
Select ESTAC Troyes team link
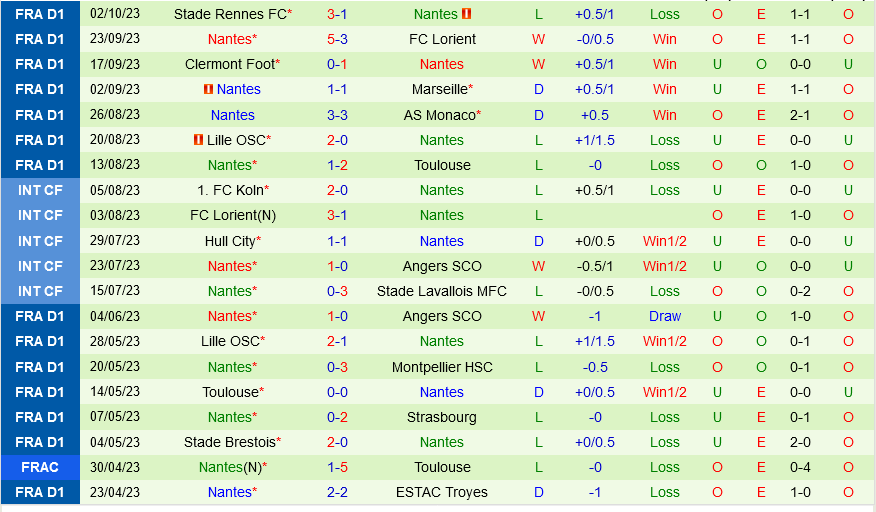[442, 492]
